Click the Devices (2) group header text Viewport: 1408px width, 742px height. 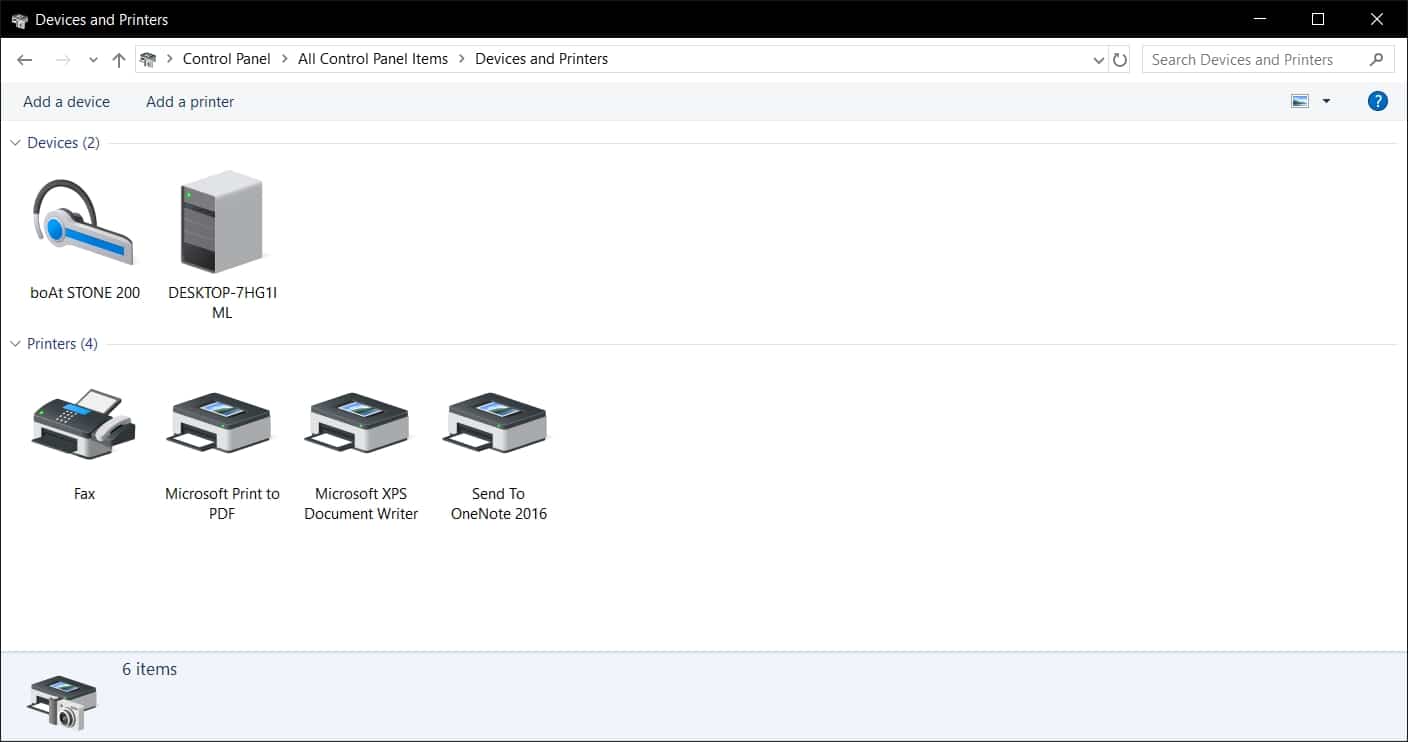(x=64, y=143)
